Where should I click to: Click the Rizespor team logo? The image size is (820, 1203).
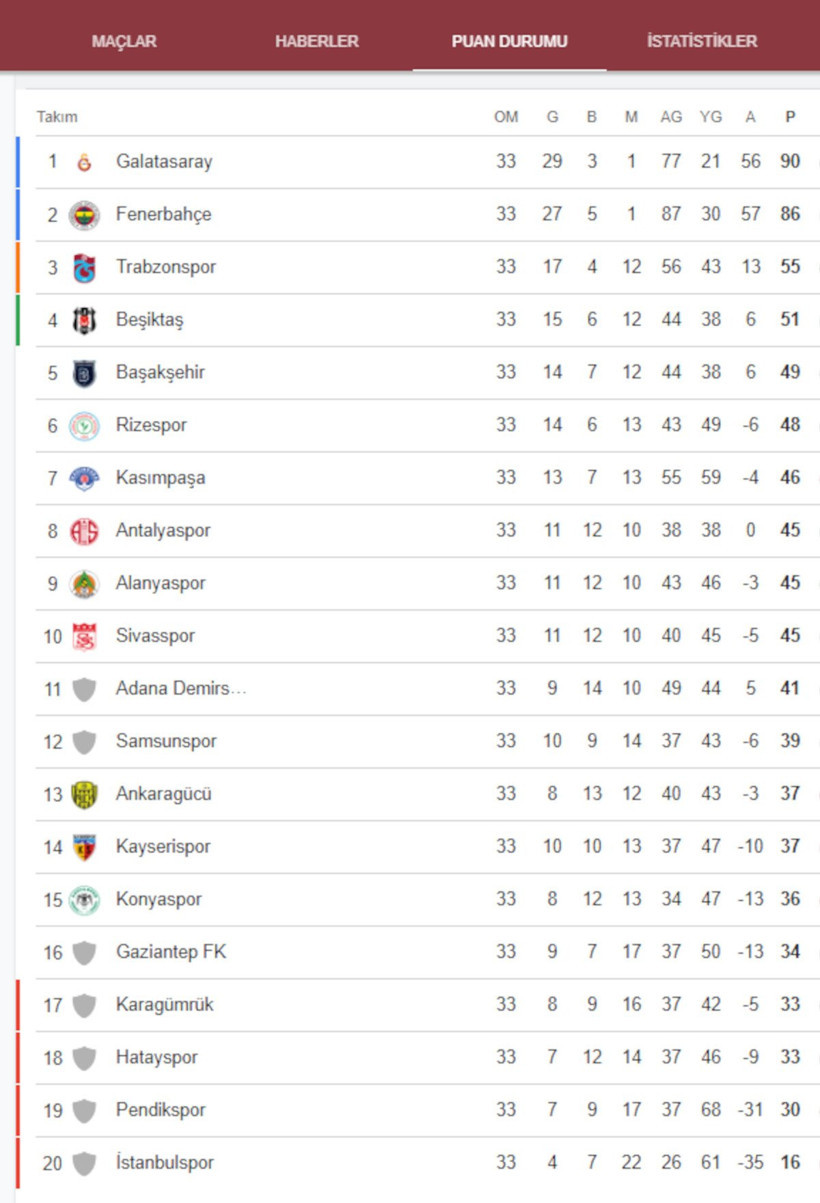84,426
